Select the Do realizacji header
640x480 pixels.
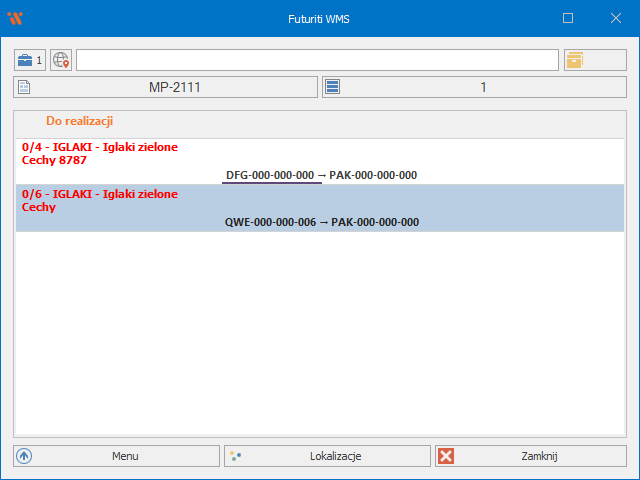[79, 120]
